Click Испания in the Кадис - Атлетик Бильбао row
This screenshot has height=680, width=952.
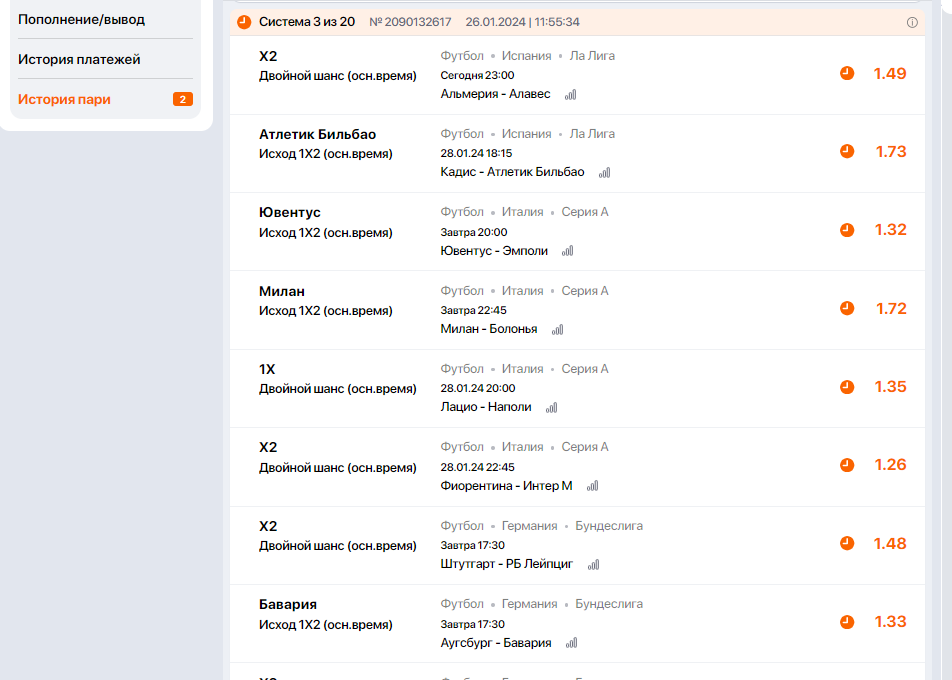[x=526, y=134]
